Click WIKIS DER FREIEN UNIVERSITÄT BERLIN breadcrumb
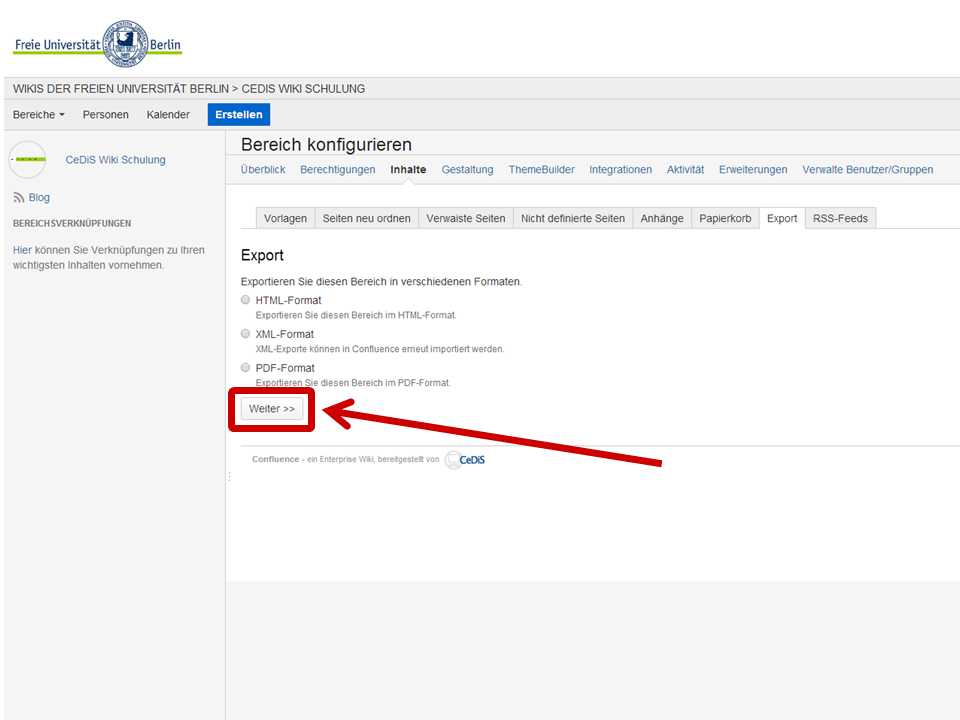 [x=121, y=89]
